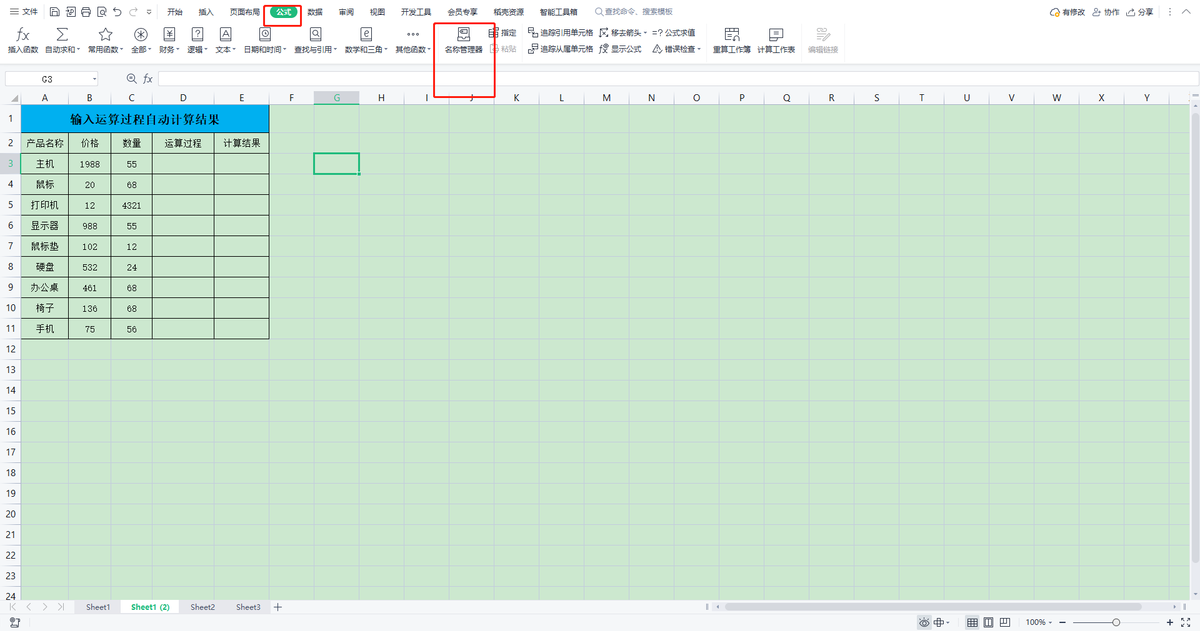Expand the Remove Arrows (移去箭头) dropdown
1200x631 pixels.
[646, 33]
